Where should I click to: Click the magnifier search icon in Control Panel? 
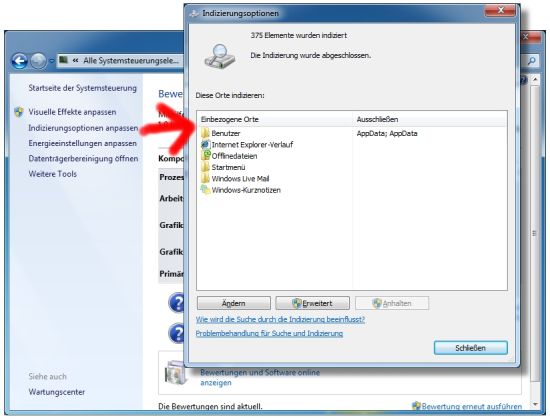coord(531,61)
